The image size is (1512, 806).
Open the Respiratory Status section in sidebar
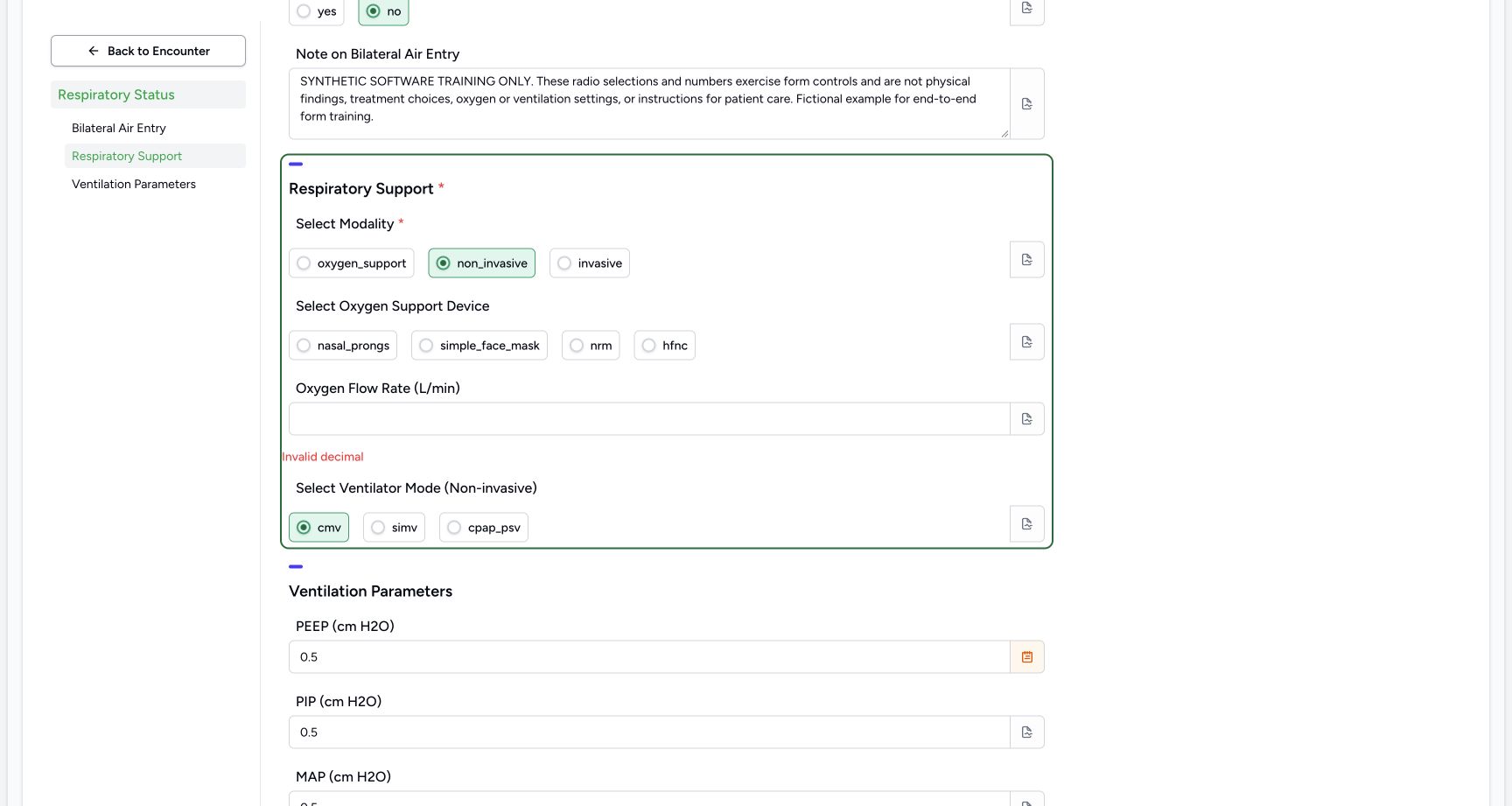tap(148, 95)
